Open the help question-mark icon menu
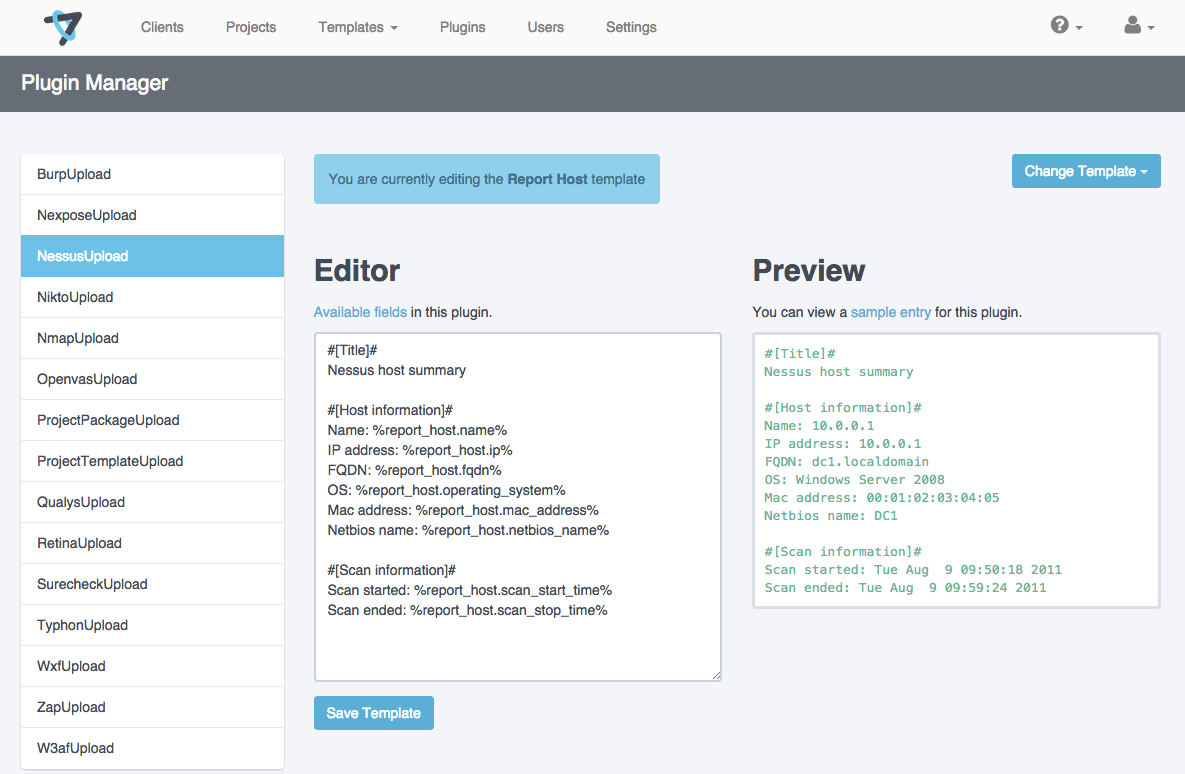The image size is (1185, 774). coord(1062,27)
